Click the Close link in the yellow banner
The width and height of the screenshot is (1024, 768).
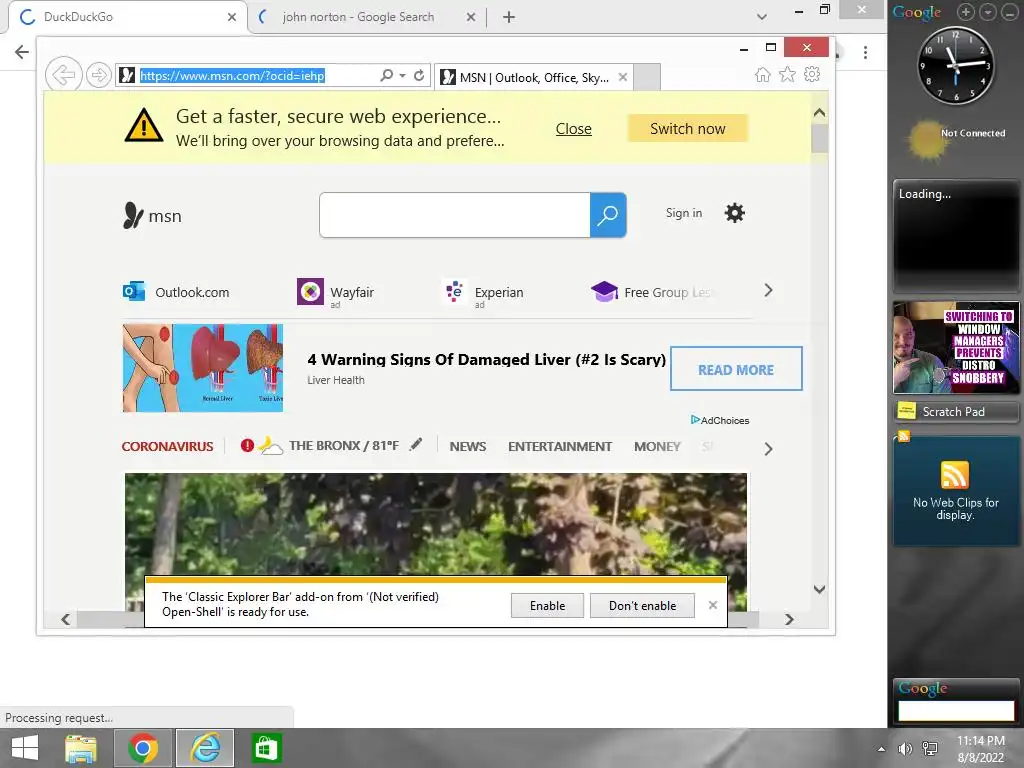[573, 129]
